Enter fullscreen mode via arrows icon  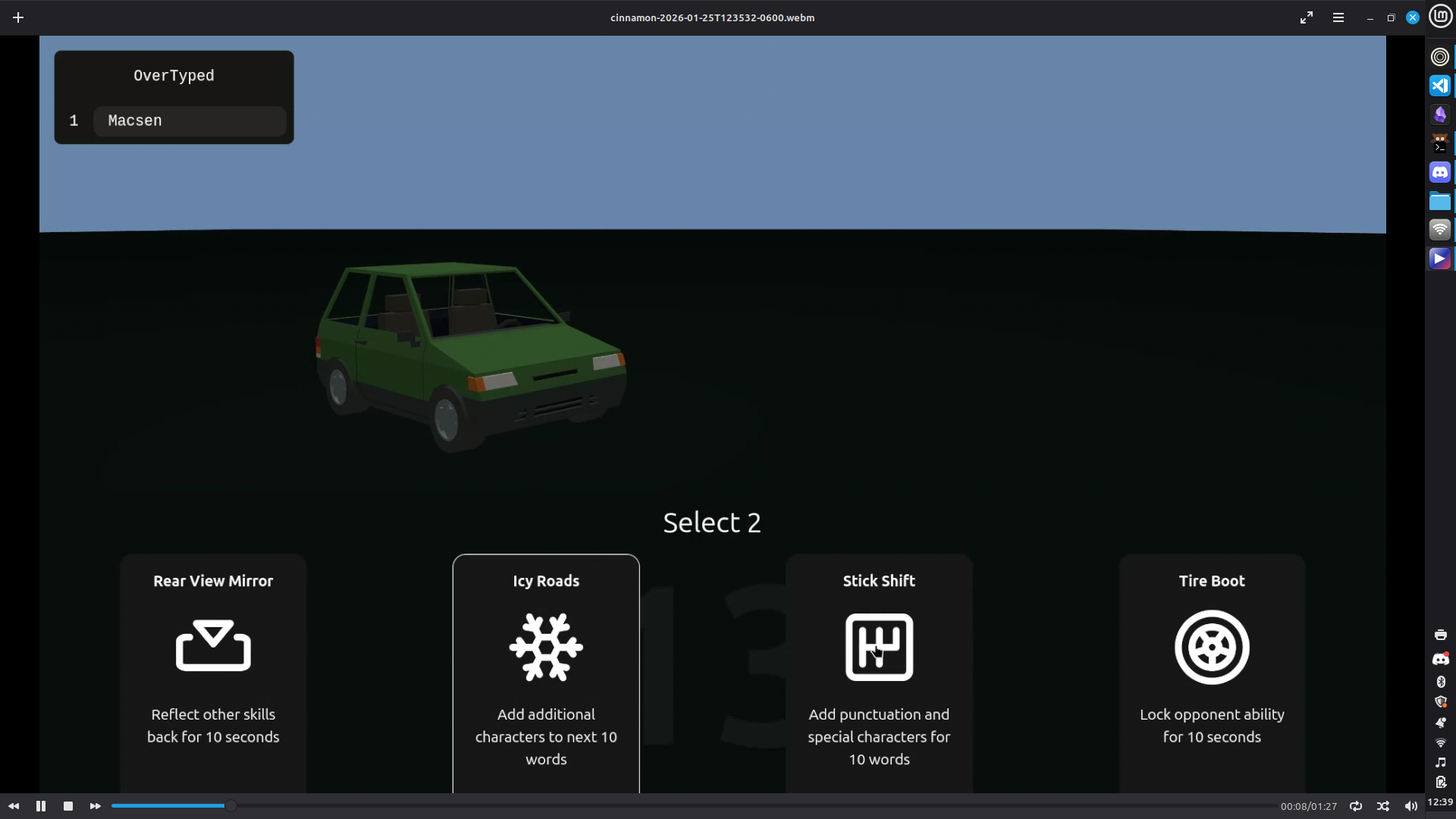click(x=1307, y=17)
